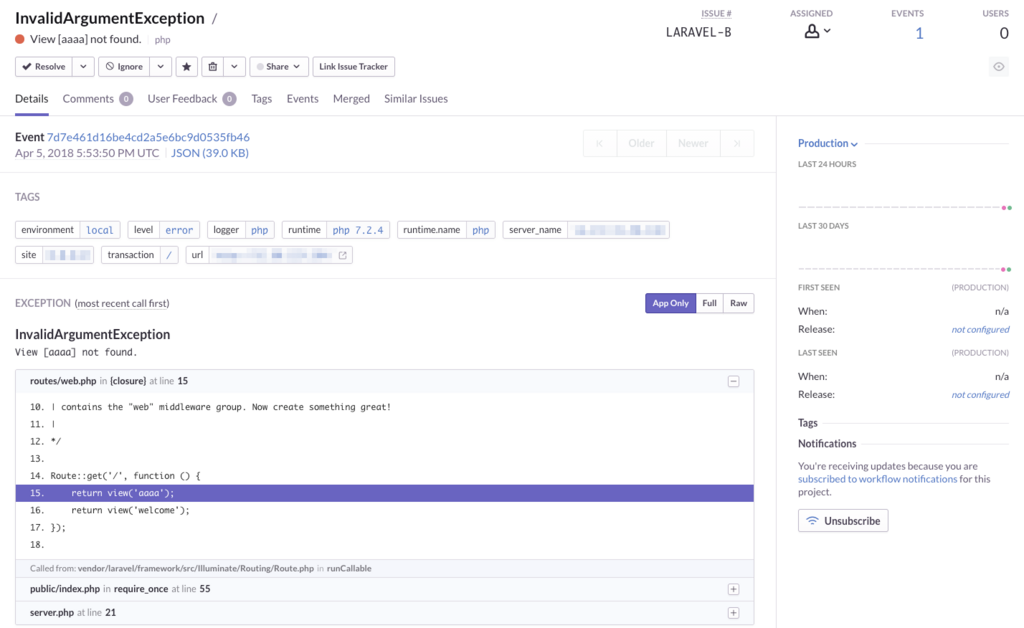Open the delete options dropdown arrow
1024x628 pixels.
pos(234,67)
